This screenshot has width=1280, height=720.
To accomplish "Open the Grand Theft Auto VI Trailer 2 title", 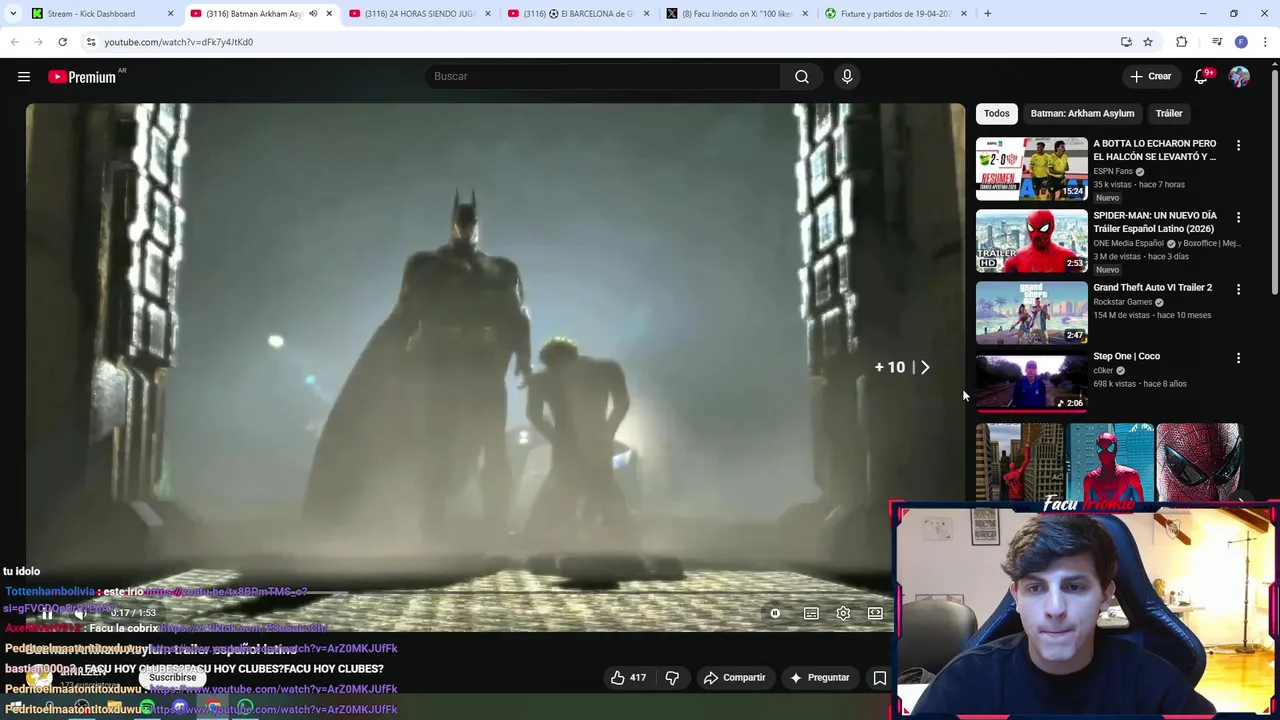I will tap(1152, 288).
